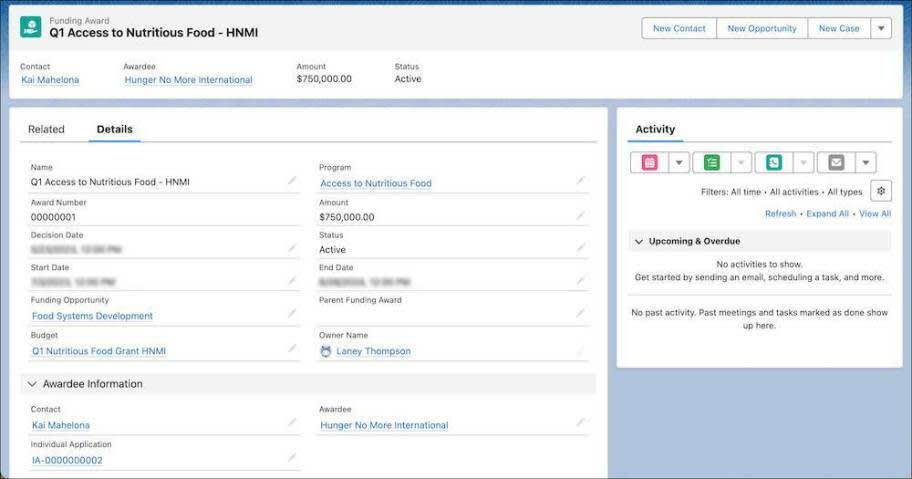Switch to the Related tab

point(46,129)
